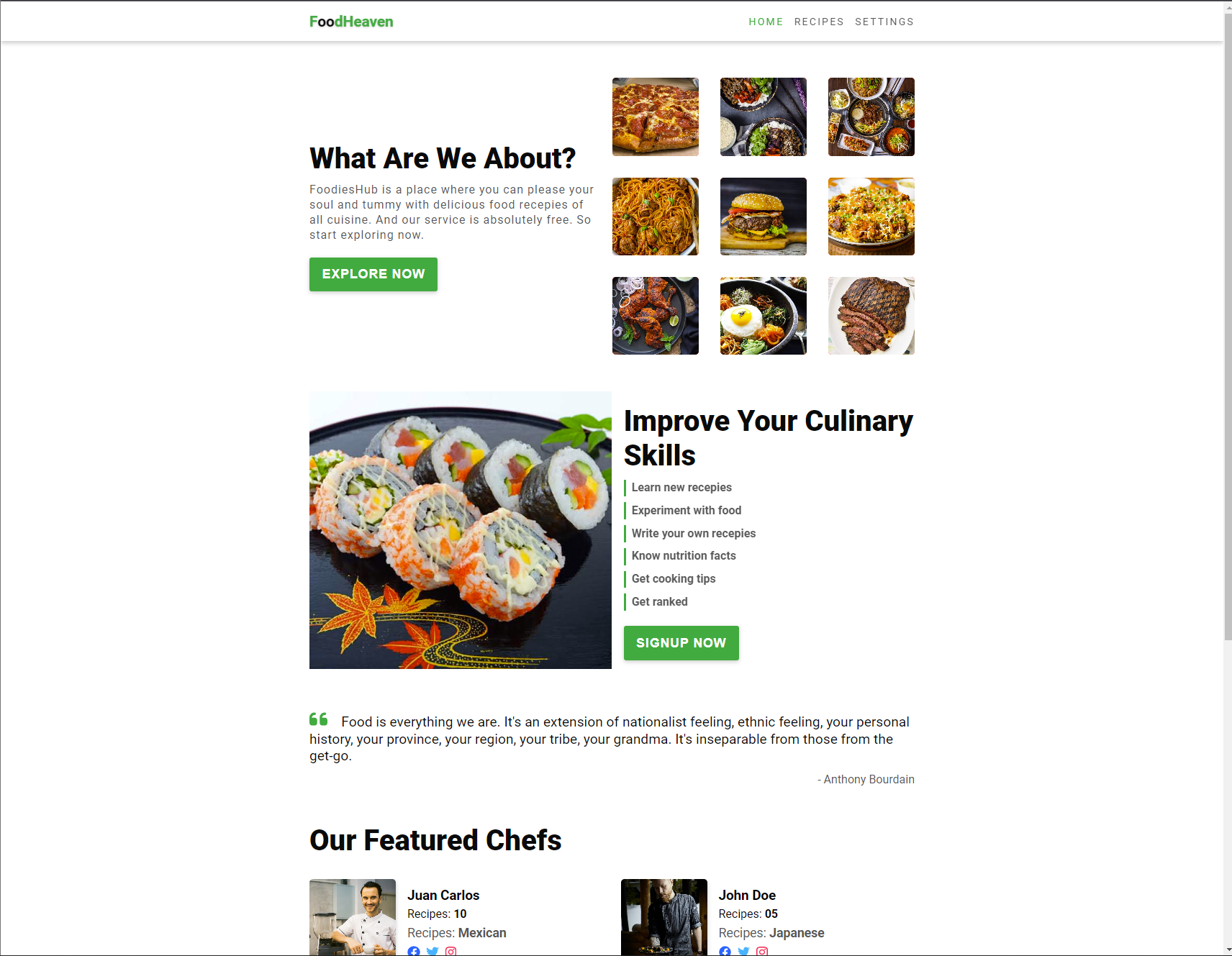The height and width of the screenshot is (956, 1232).
Task: Open the Settings nav item
Action: (x=884, y=22)
